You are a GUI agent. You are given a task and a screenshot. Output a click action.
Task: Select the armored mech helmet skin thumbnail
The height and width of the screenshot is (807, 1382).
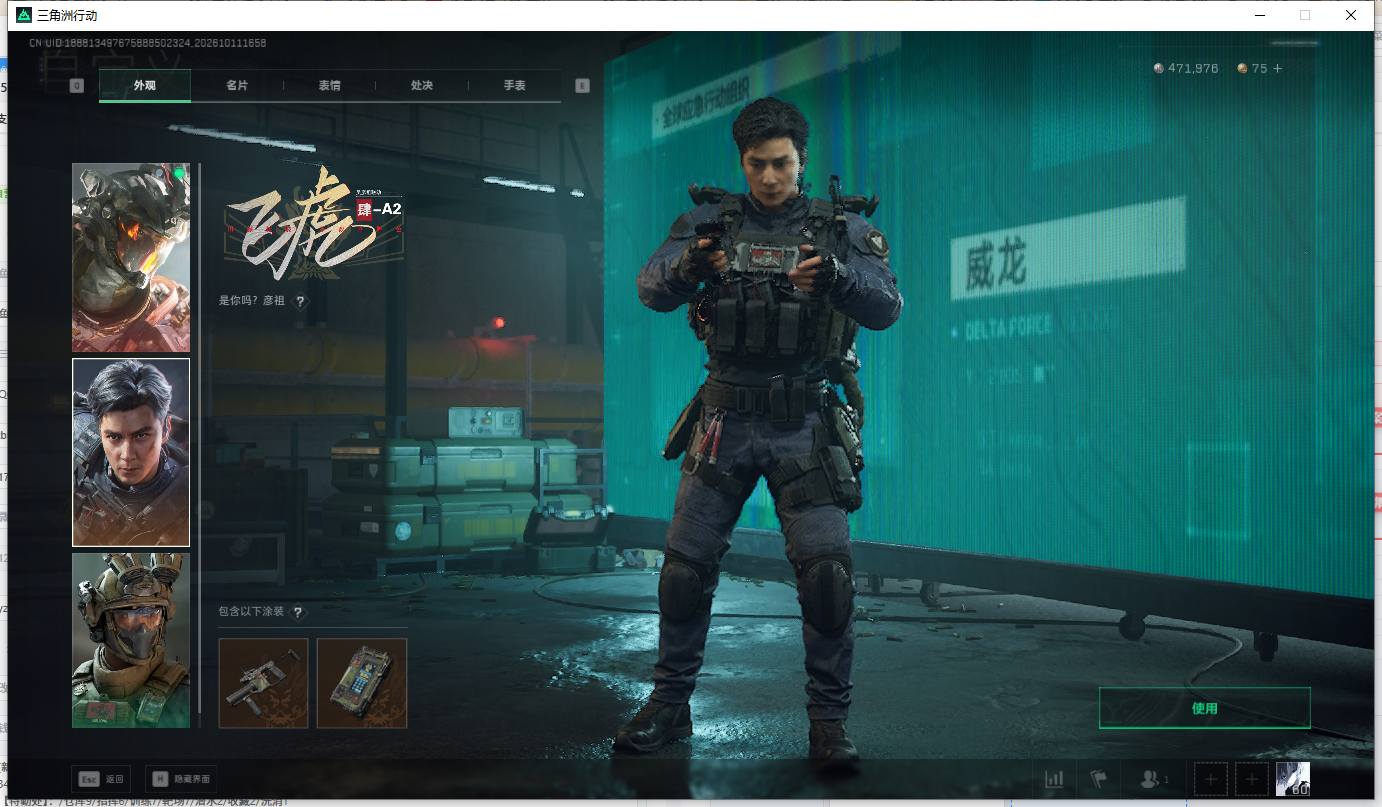[x=131, y=257]
